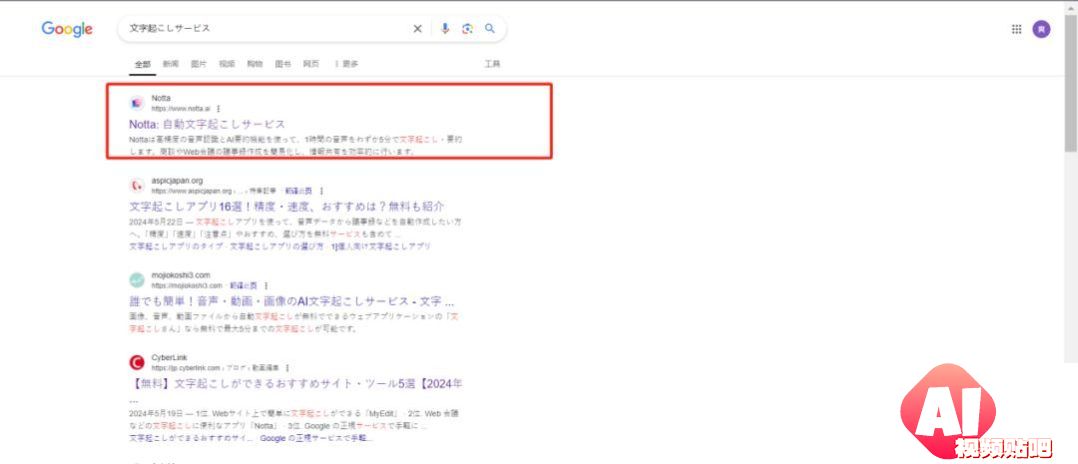The image size is (1078, 464).
Task: Open Google Lens image search
Action: pyautogui.click(x=468, y=29)
